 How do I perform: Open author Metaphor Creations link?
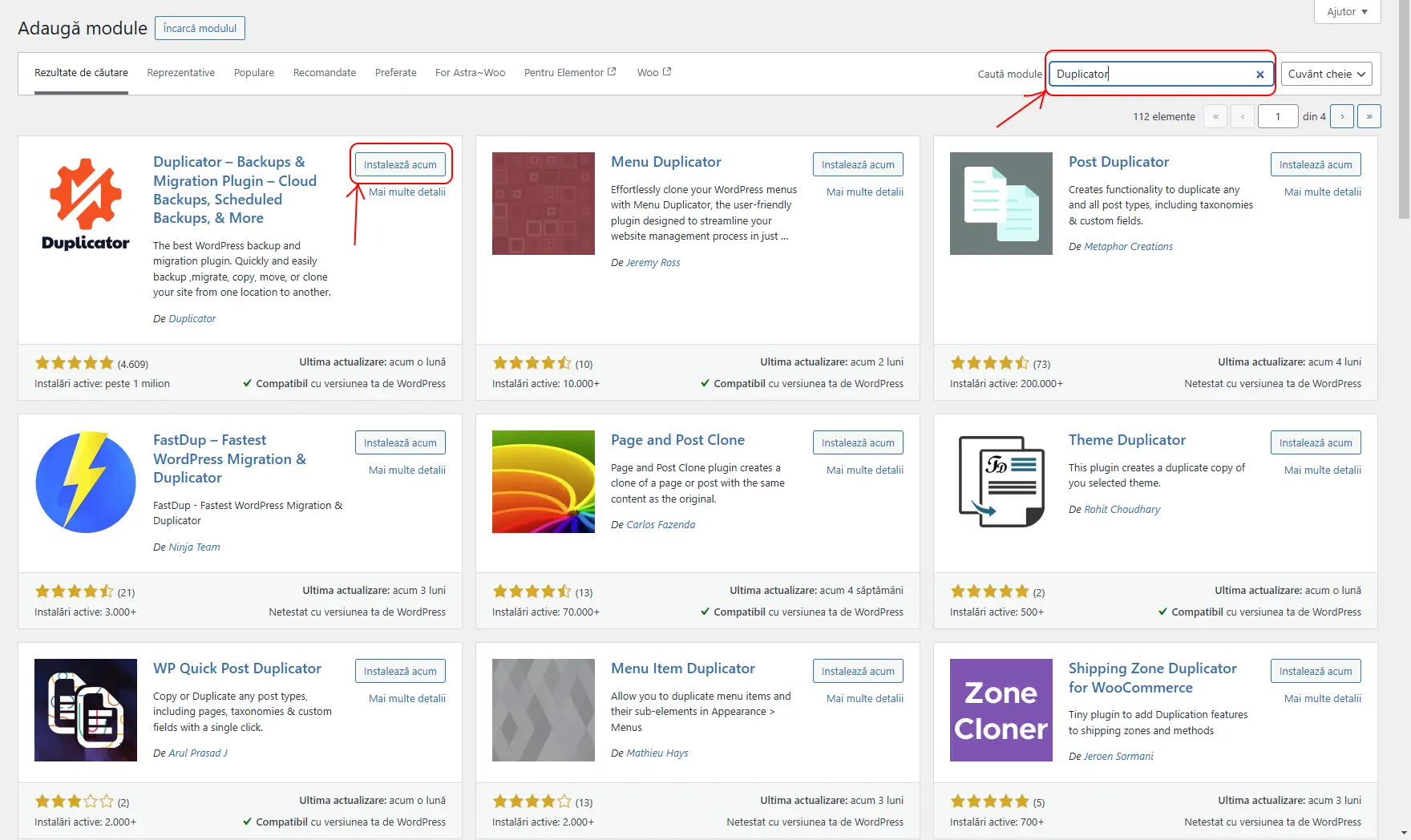click(1129, 247)
